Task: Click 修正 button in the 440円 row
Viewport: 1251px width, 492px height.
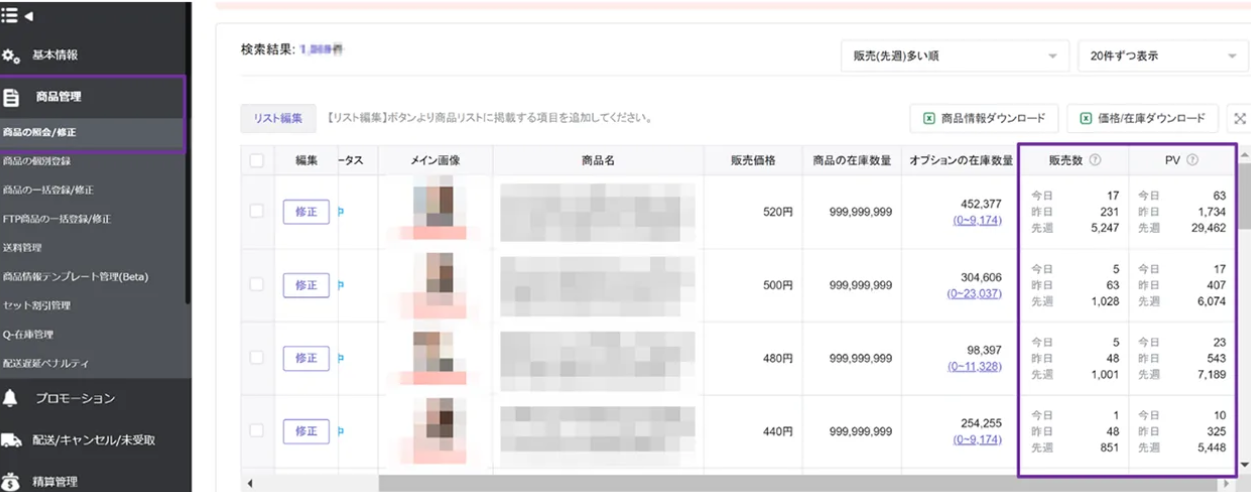Action: 306,430
